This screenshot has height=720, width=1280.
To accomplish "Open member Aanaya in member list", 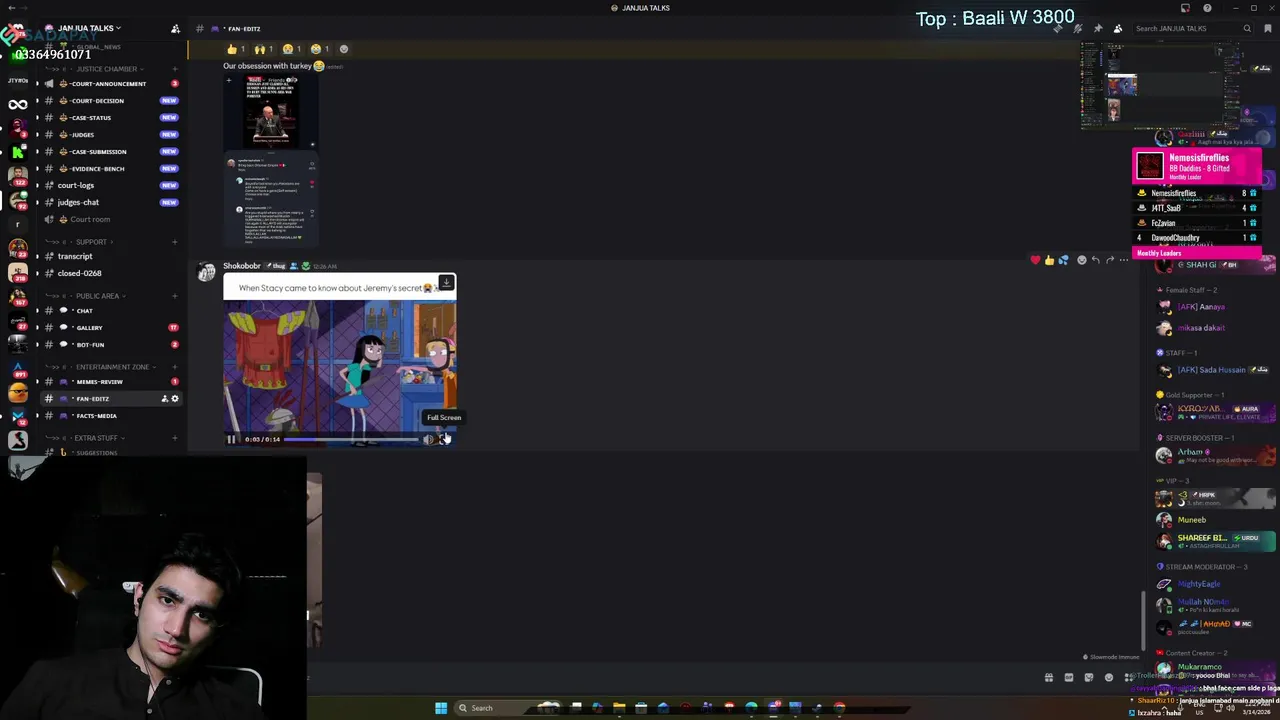I will (x=1201, y=307).
